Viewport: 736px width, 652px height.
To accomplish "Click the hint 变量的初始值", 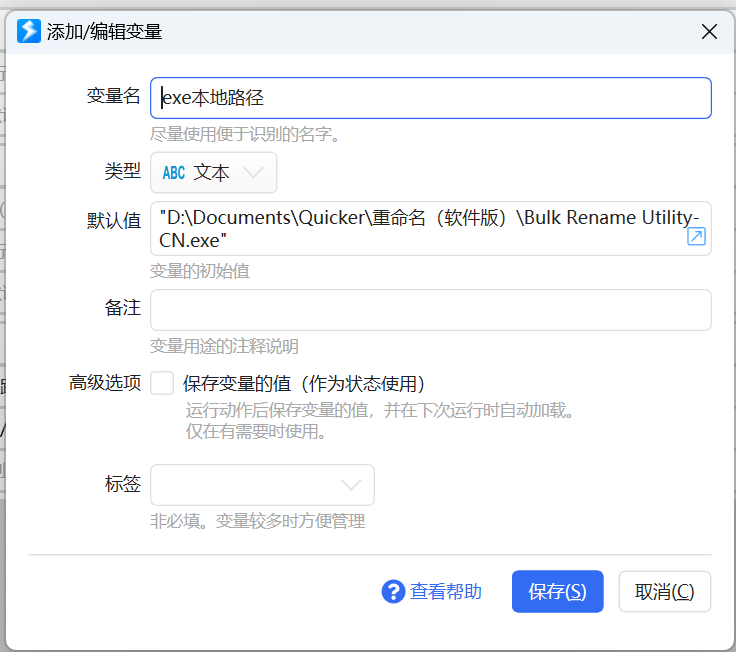I will click(200, 271).
